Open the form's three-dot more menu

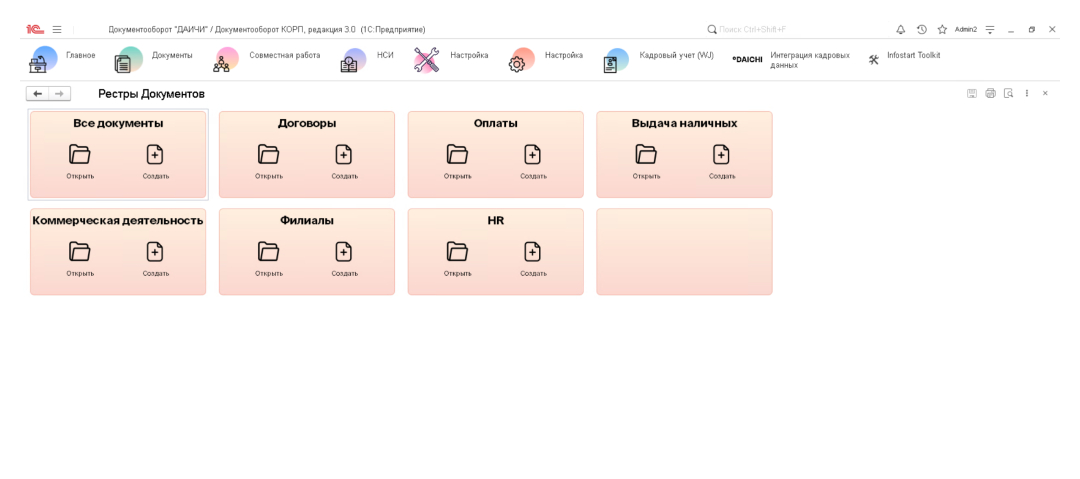click(x=1027, y=93)
